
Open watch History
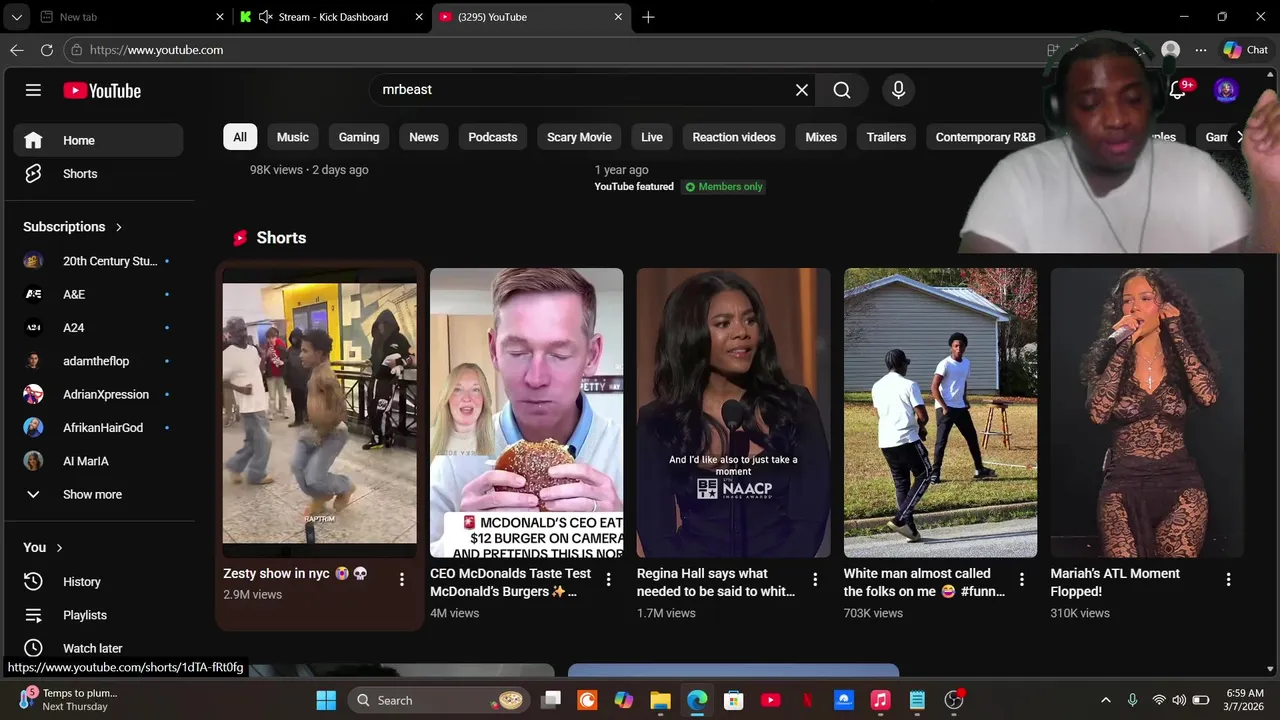click(98, 581)
